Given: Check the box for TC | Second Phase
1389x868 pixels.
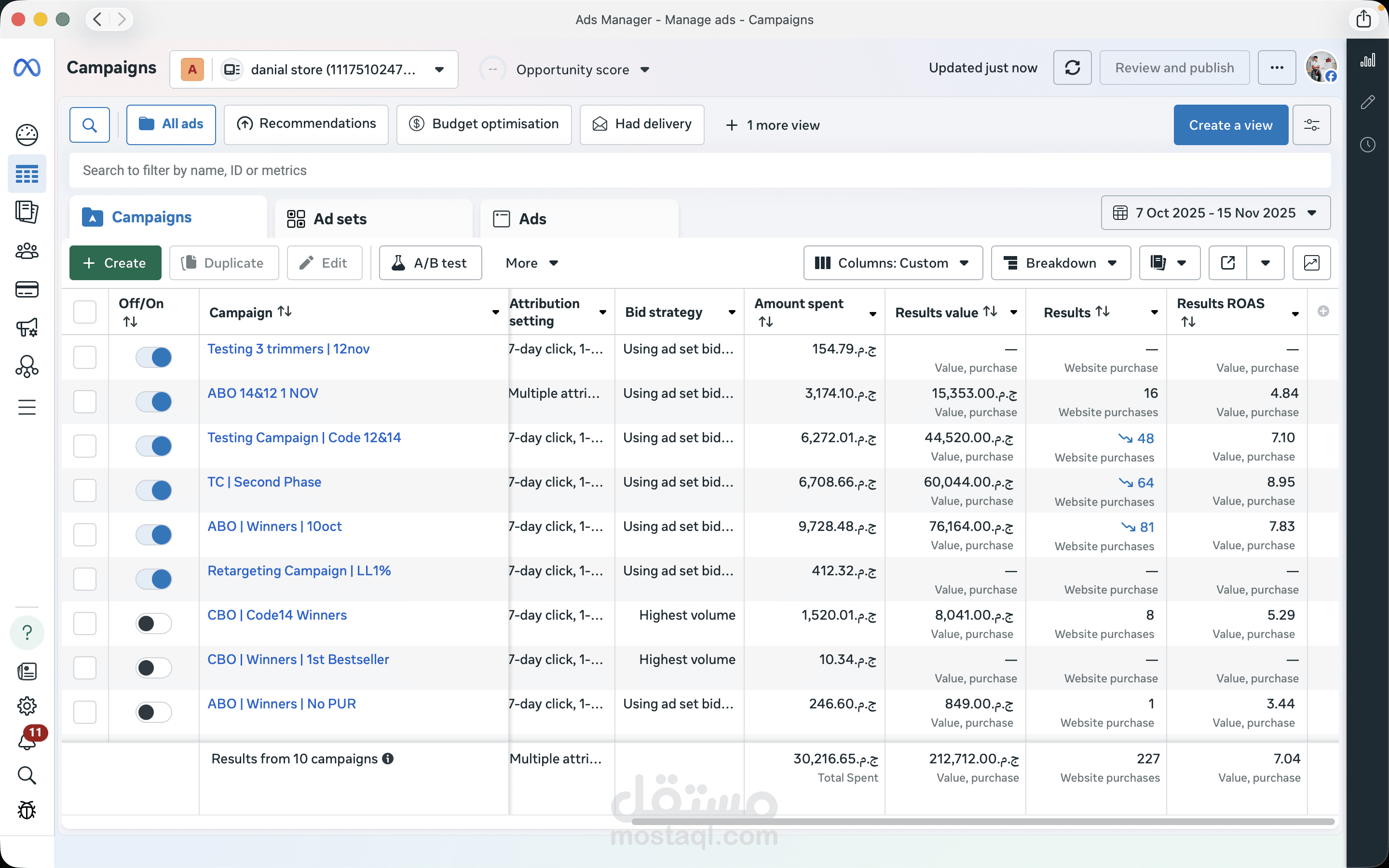Looking at the screenshot, I should [x=85, y=490].
